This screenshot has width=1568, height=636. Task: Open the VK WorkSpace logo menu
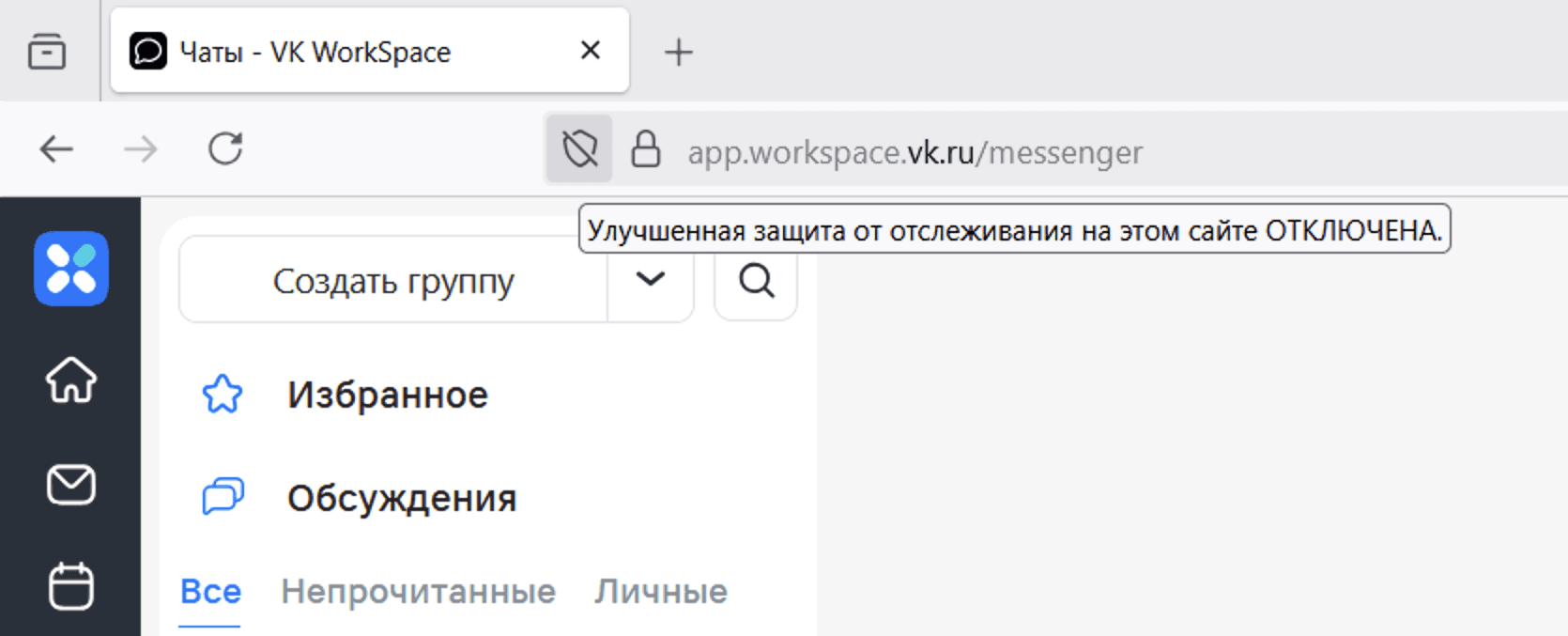click(71, 269)
